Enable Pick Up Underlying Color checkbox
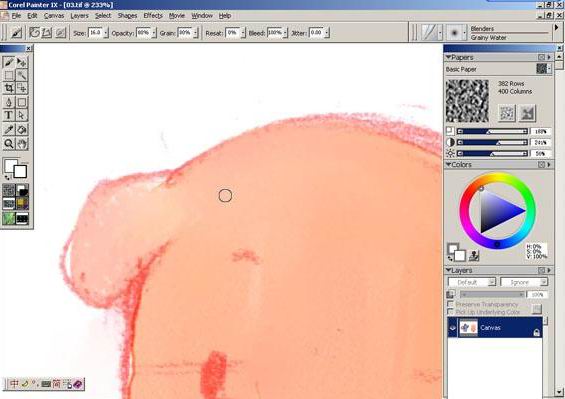This screenshot has width=565, height=399. pyautogui.click(x=450, y=311)
